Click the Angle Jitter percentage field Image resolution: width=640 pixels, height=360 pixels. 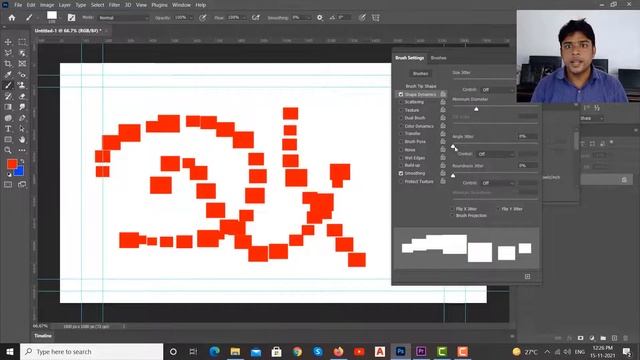[x=527, y=136]
